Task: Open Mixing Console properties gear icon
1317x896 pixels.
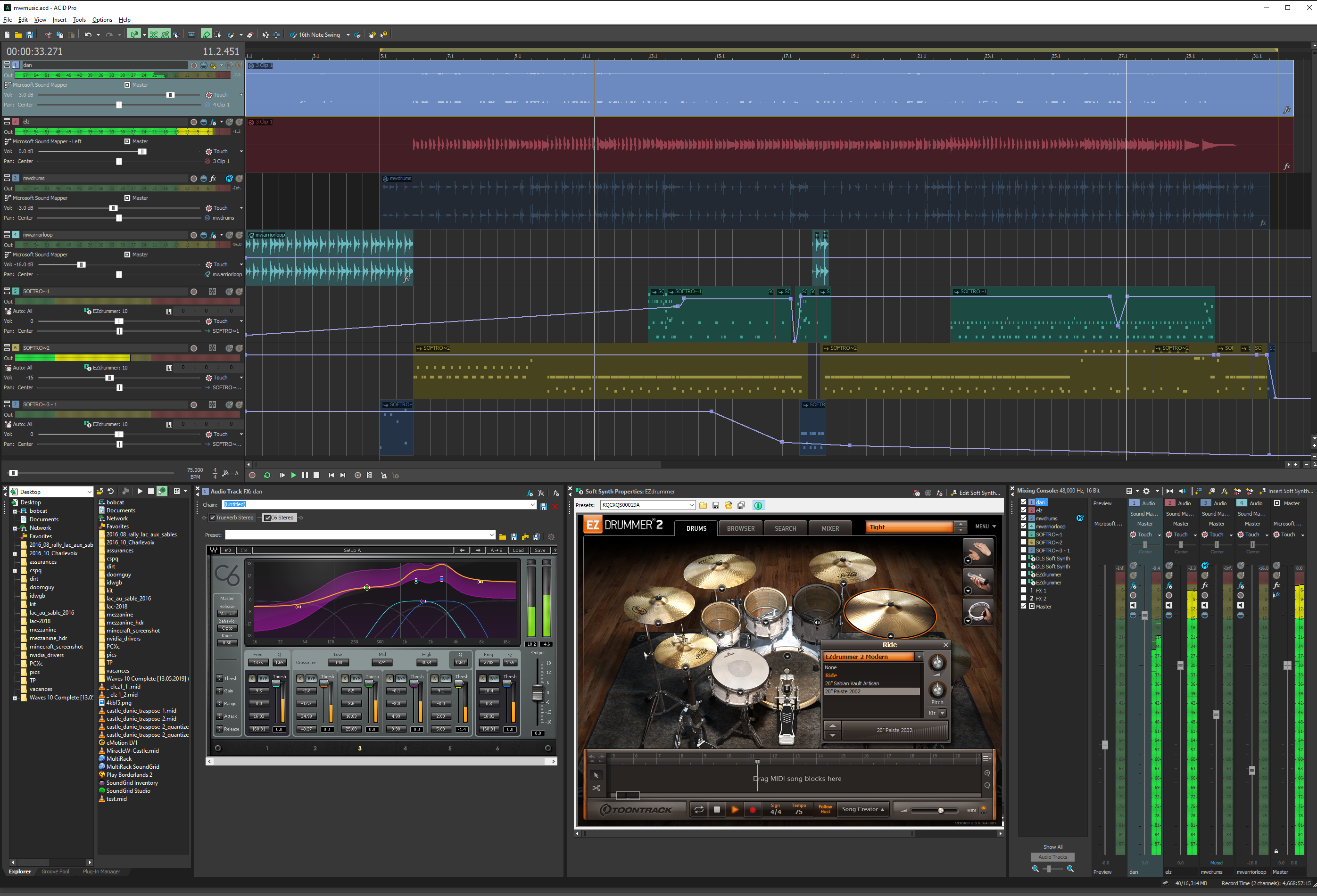Action: click(1146, 491)
